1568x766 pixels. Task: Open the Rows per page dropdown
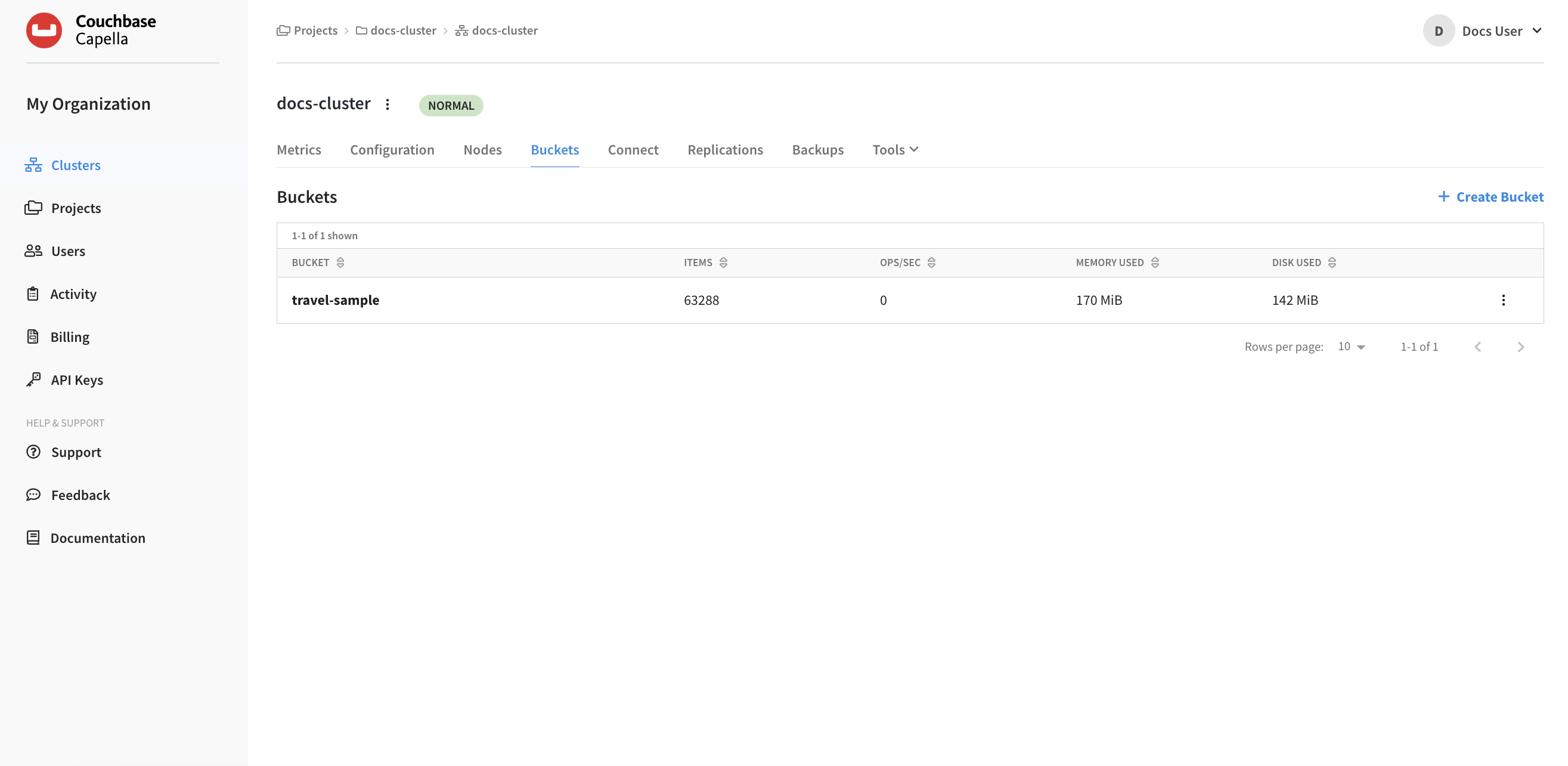[x=1351, y=346]
